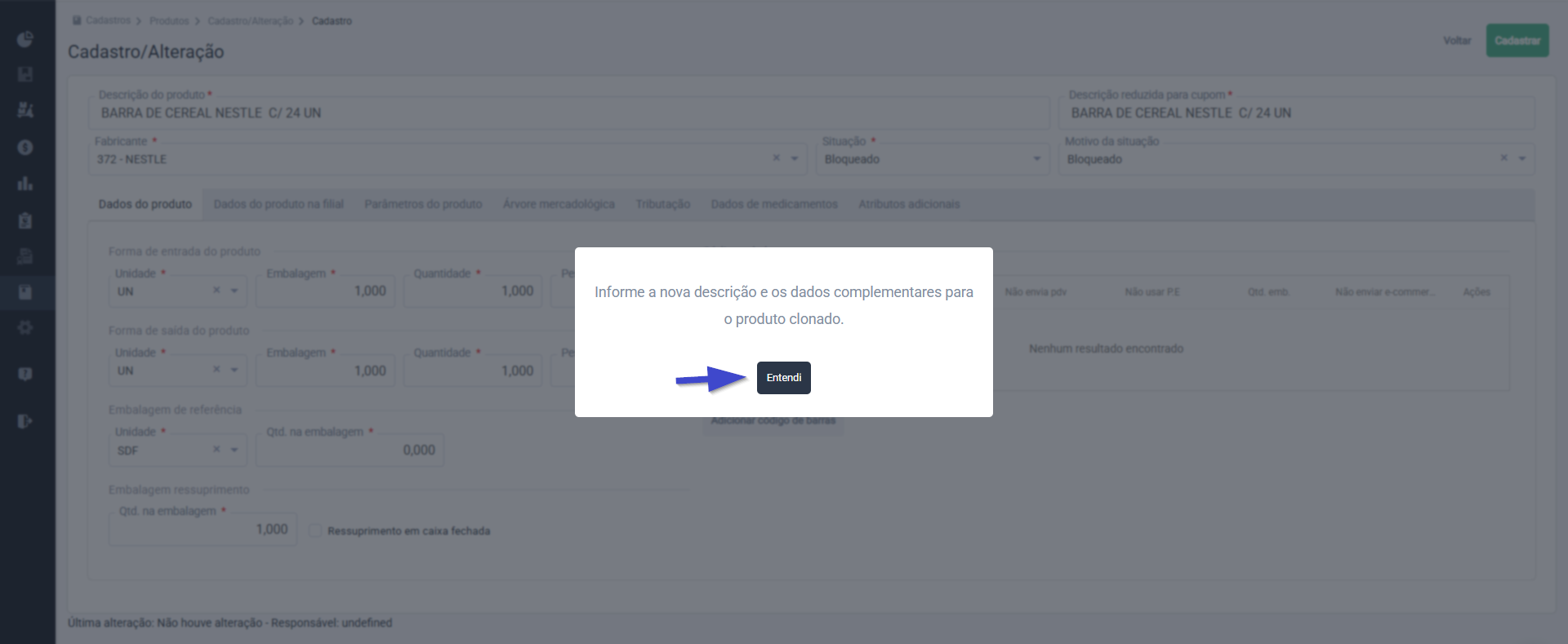Screen dimensions: 1568x644
Task: Open the Produtos breadcrumb link
Action: 169,20
